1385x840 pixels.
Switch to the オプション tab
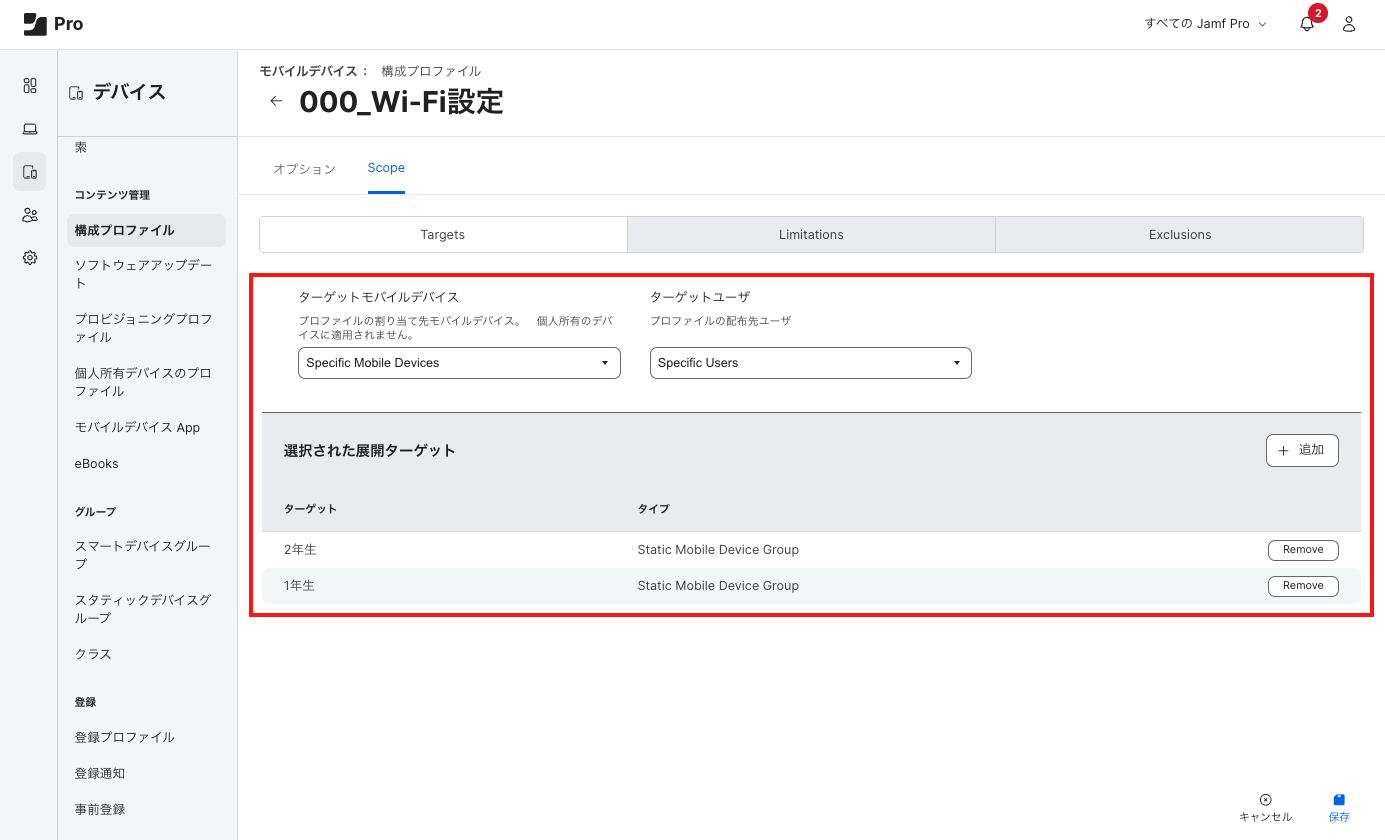pos(304,168)
